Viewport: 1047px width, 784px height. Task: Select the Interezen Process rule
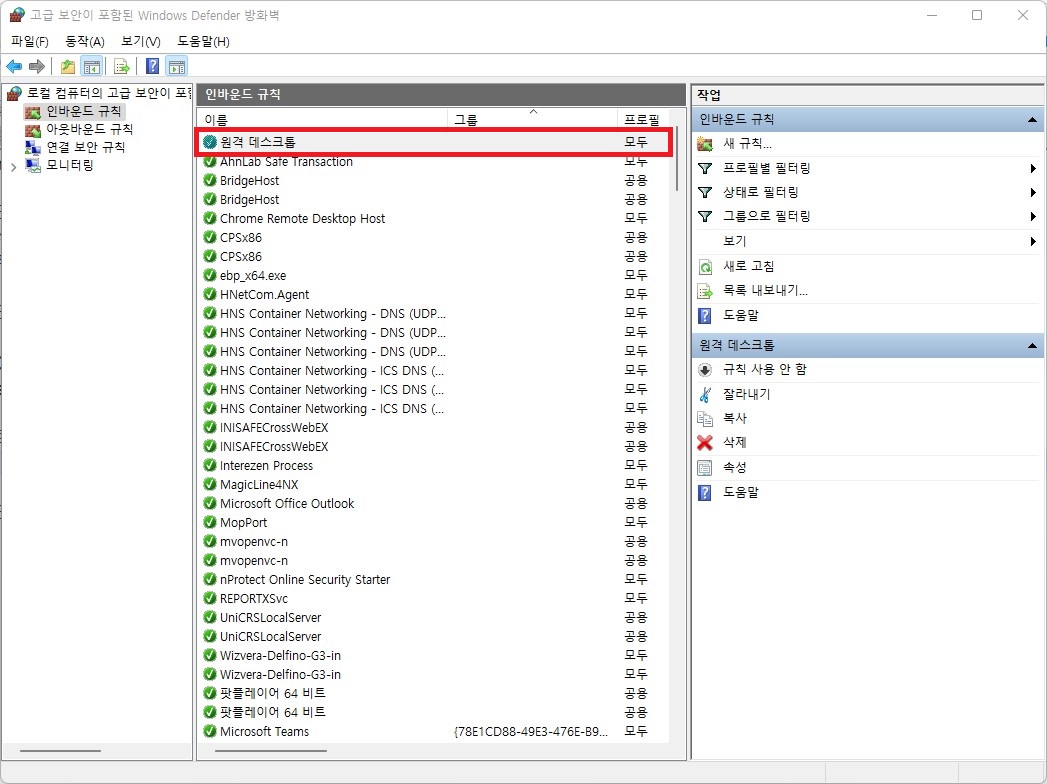pos(434,465)
